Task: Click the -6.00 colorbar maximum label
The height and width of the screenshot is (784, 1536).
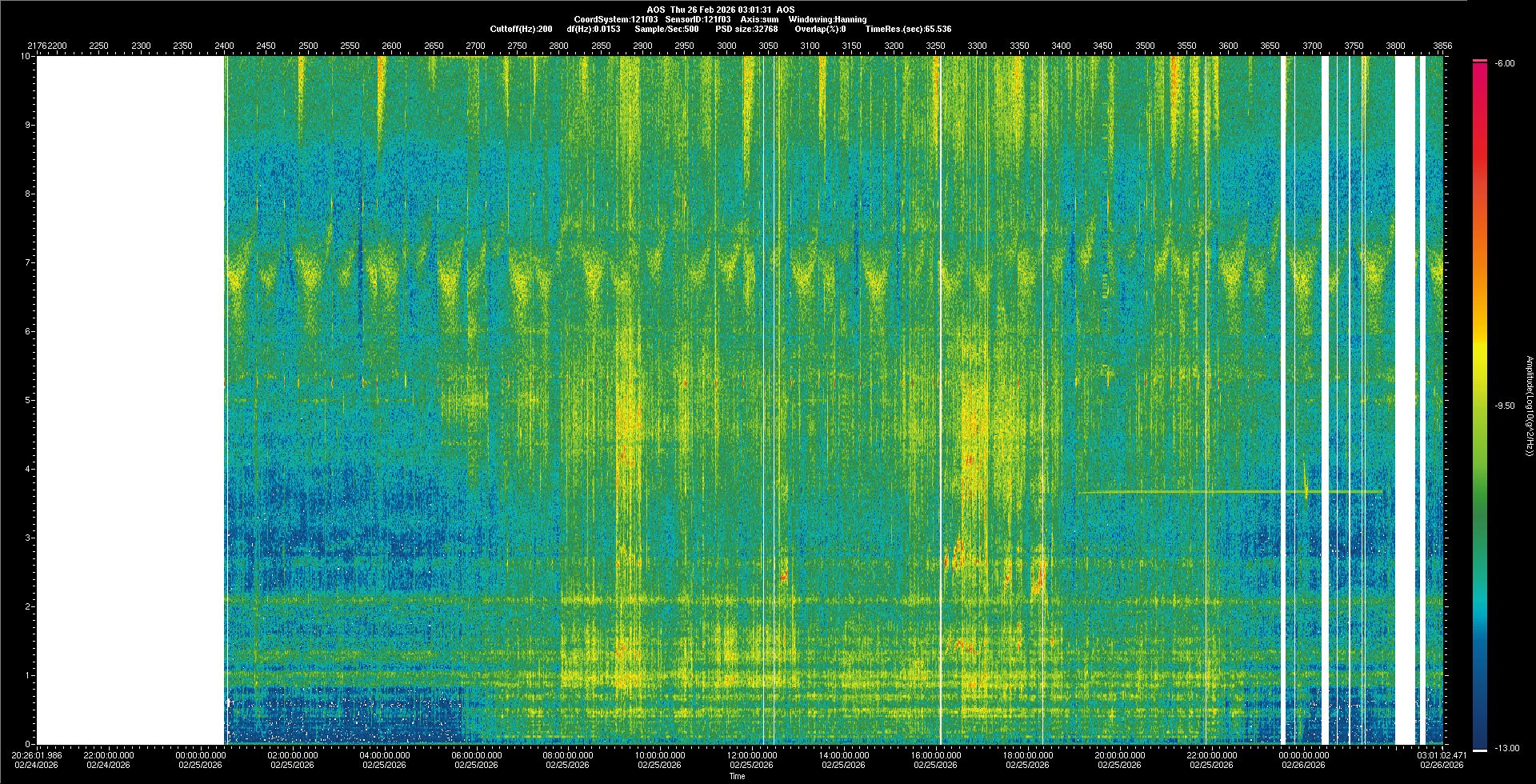Action: pos(1505,63)
